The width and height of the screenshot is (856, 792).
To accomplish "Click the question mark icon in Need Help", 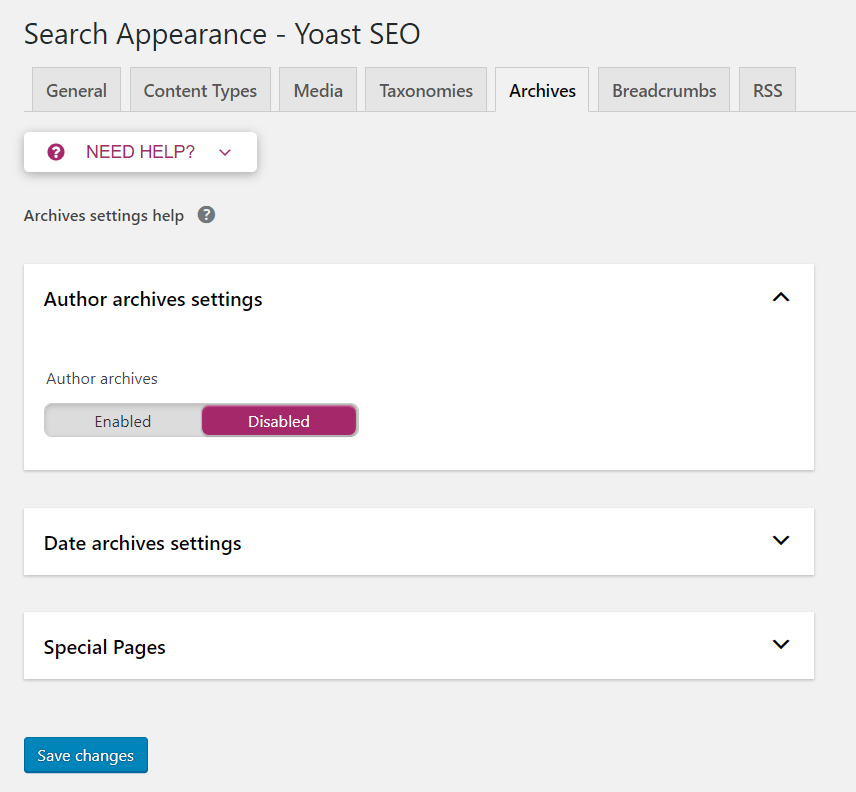I will point(56,152).
